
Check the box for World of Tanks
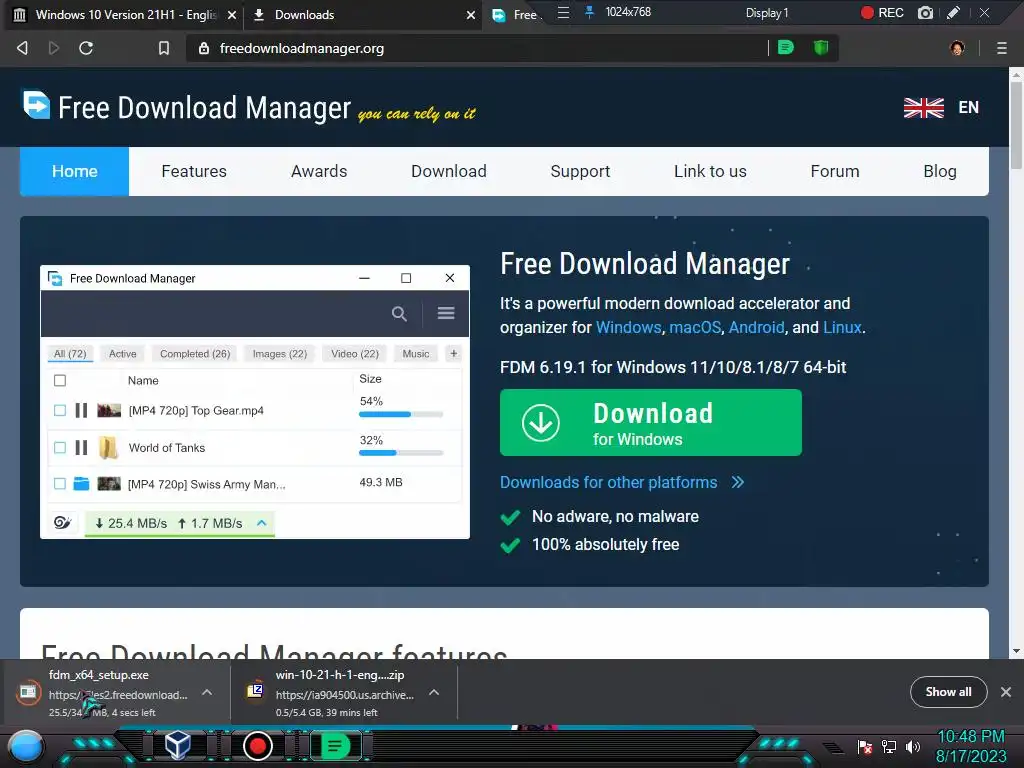[60, 447]
